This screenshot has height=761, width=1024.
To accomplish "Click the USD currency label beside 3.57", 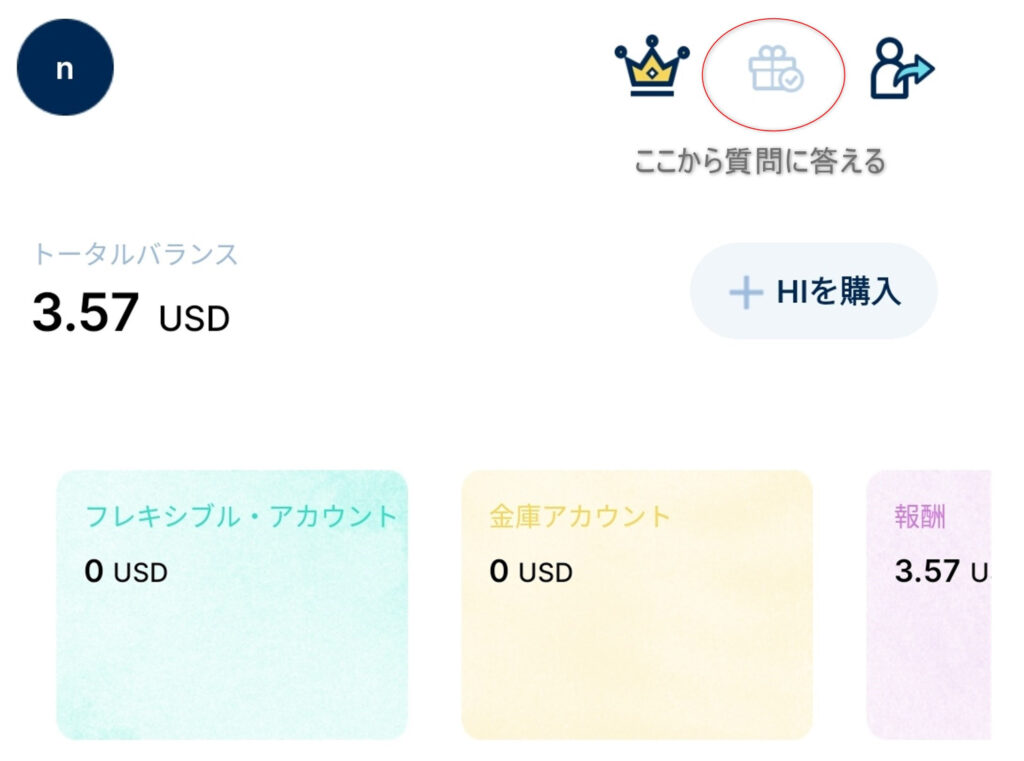I will click(x=194, y=319).
